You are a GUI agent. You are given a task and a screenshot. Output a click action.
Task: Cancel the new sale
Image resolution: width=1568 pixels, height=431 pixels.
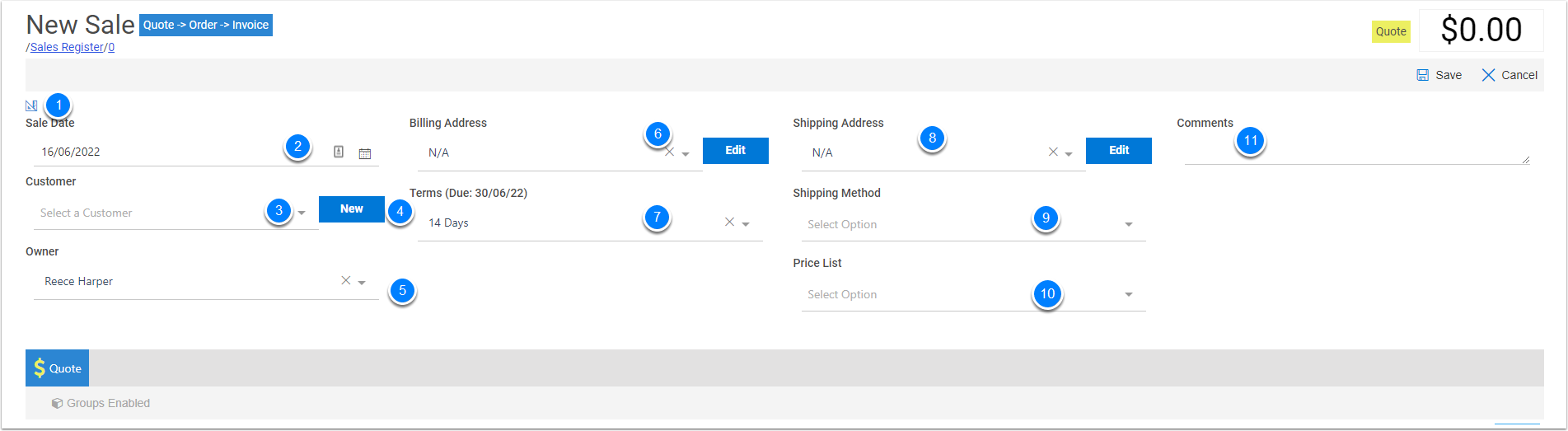[x=1509, y=75]
